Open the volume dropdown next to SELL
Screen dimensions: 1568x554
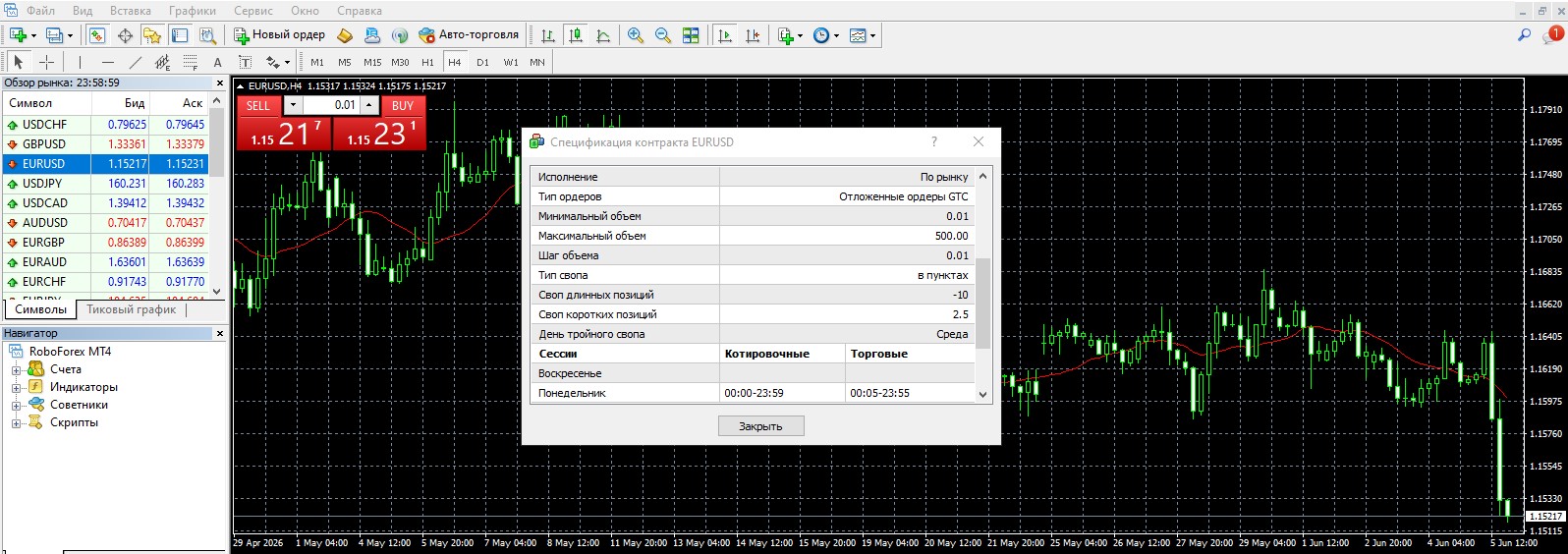293,105
